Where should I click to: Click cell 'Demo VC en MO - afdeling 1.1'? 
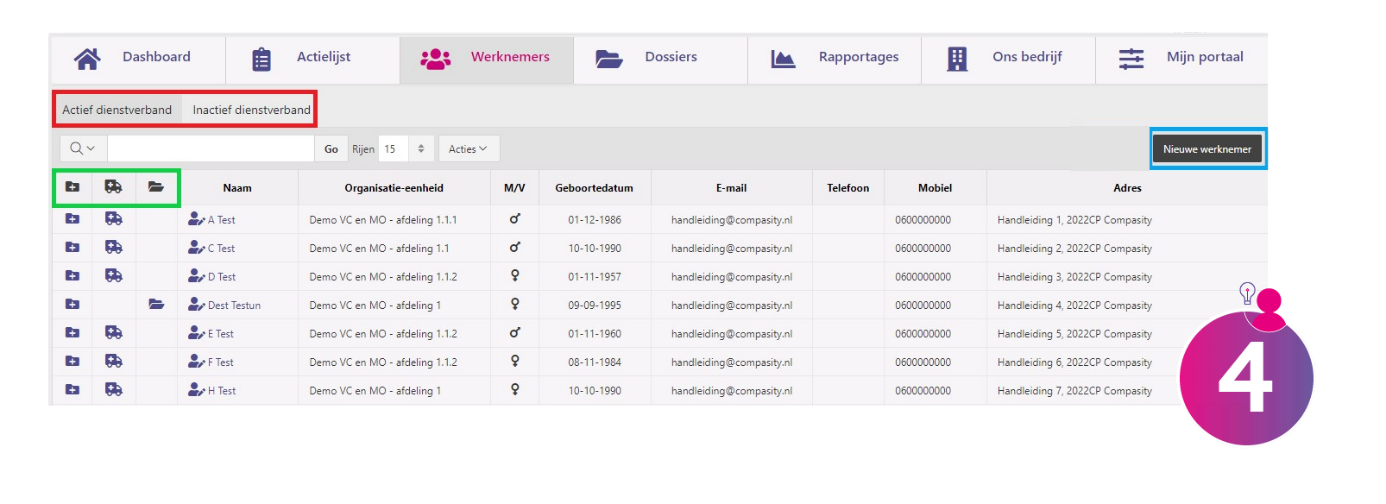click(379, 248)
